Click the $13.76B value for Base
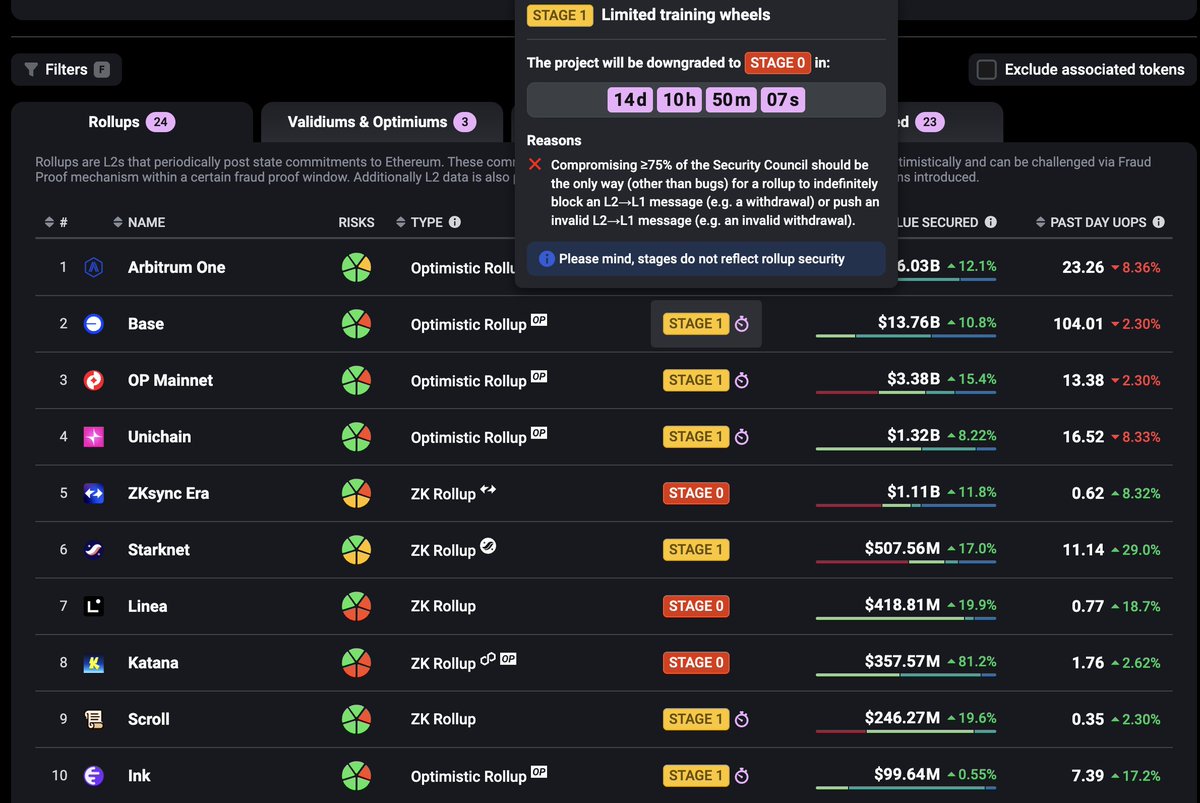Viewport: 1200px width, 803px height. pos(908,323)
